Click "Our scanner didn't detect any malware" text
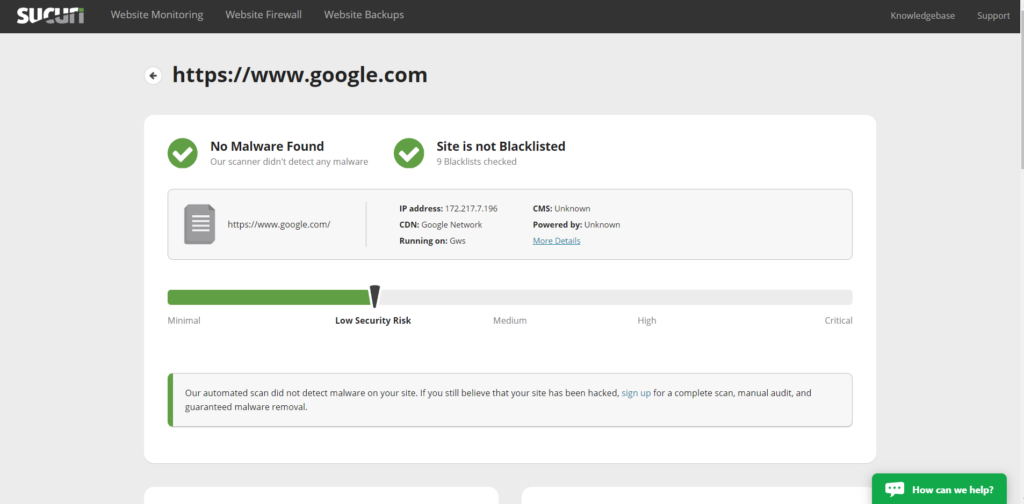 pyautogui.click(x=289, y=162)
